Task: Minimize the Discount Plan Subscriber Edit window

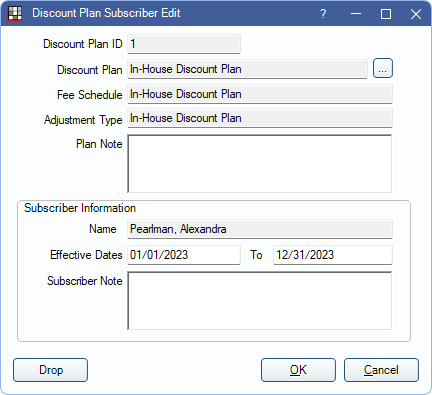Action: click(x=356, y=14)
